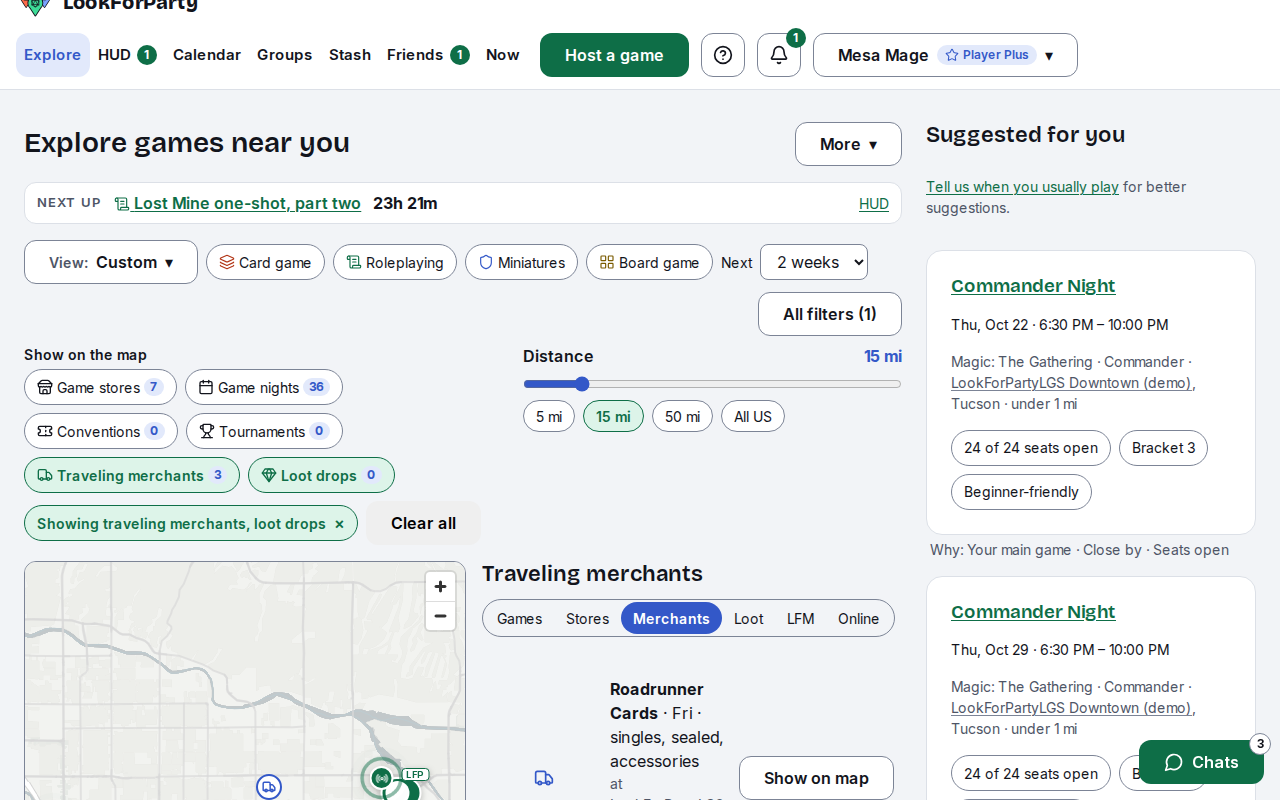1280x800 pixels.
Task: Open the help question-mark icon
Action: (723, 55)
